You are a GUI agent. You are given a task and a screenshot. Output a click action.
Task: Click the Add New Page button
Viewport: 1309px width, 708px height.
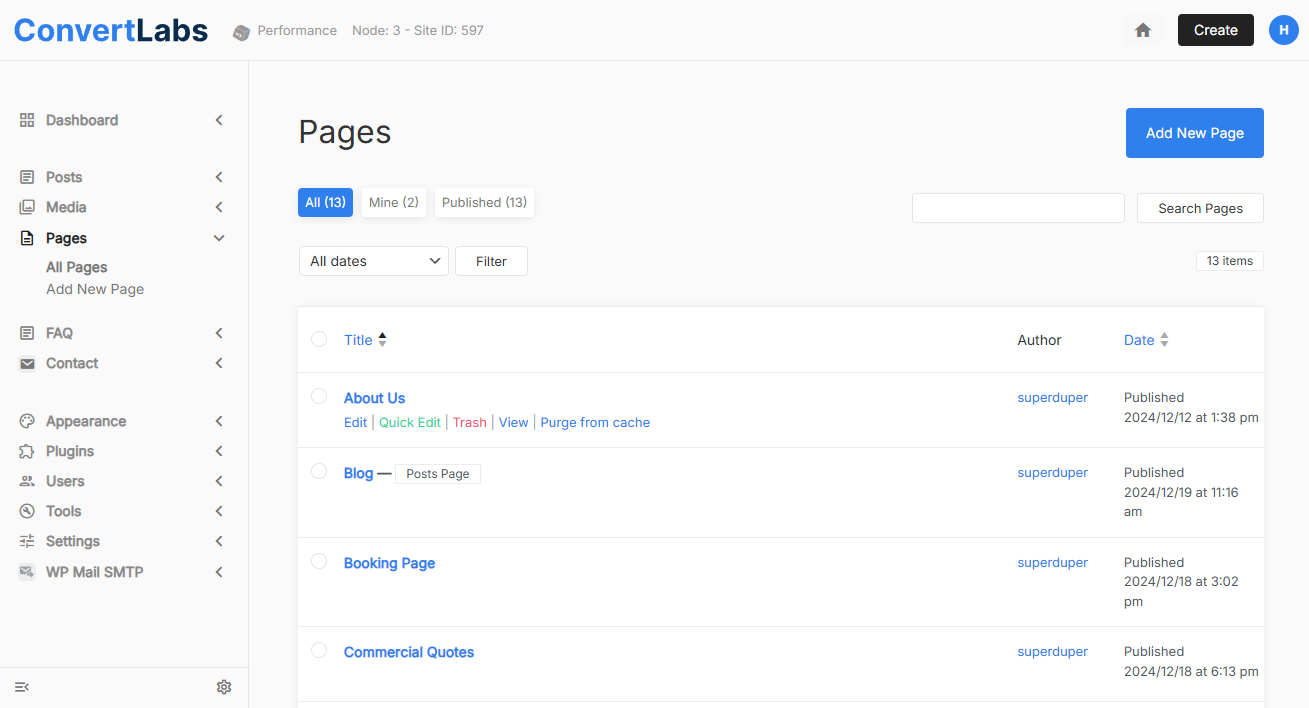point(1194,133)
